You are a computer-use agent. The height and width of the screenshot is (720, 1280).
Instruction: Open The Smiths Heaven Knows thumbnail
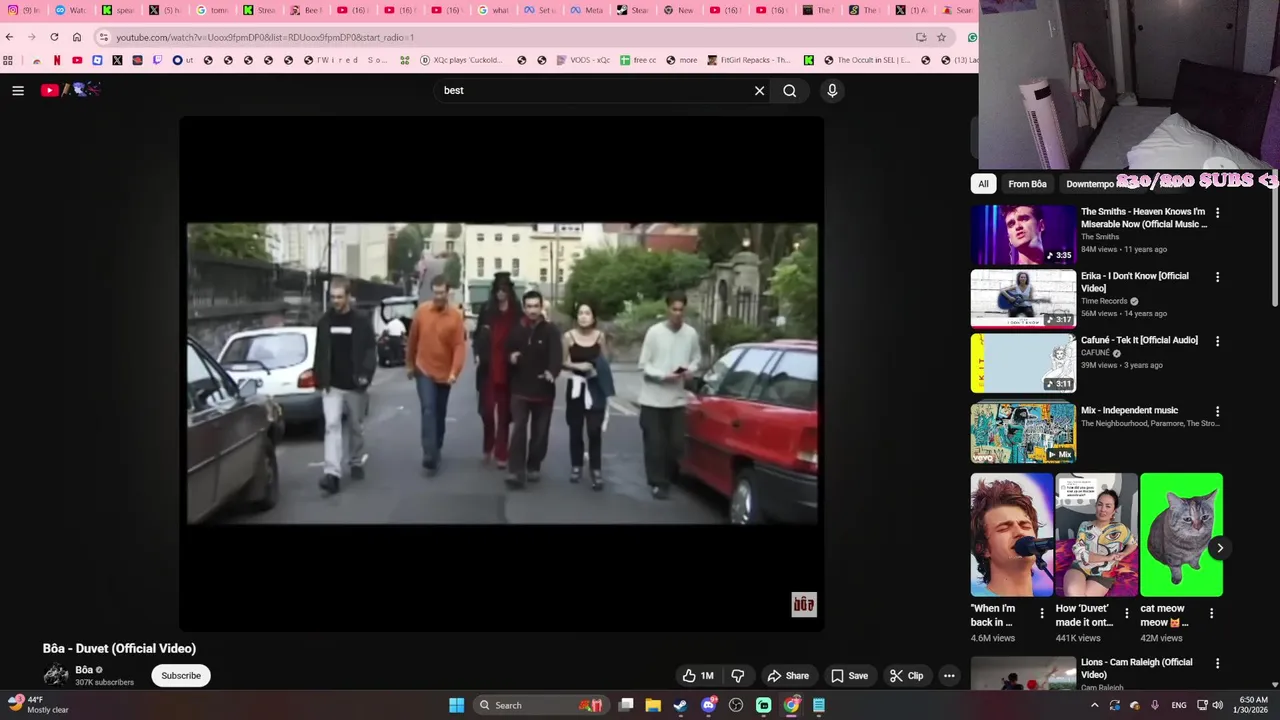point(1023,235)
